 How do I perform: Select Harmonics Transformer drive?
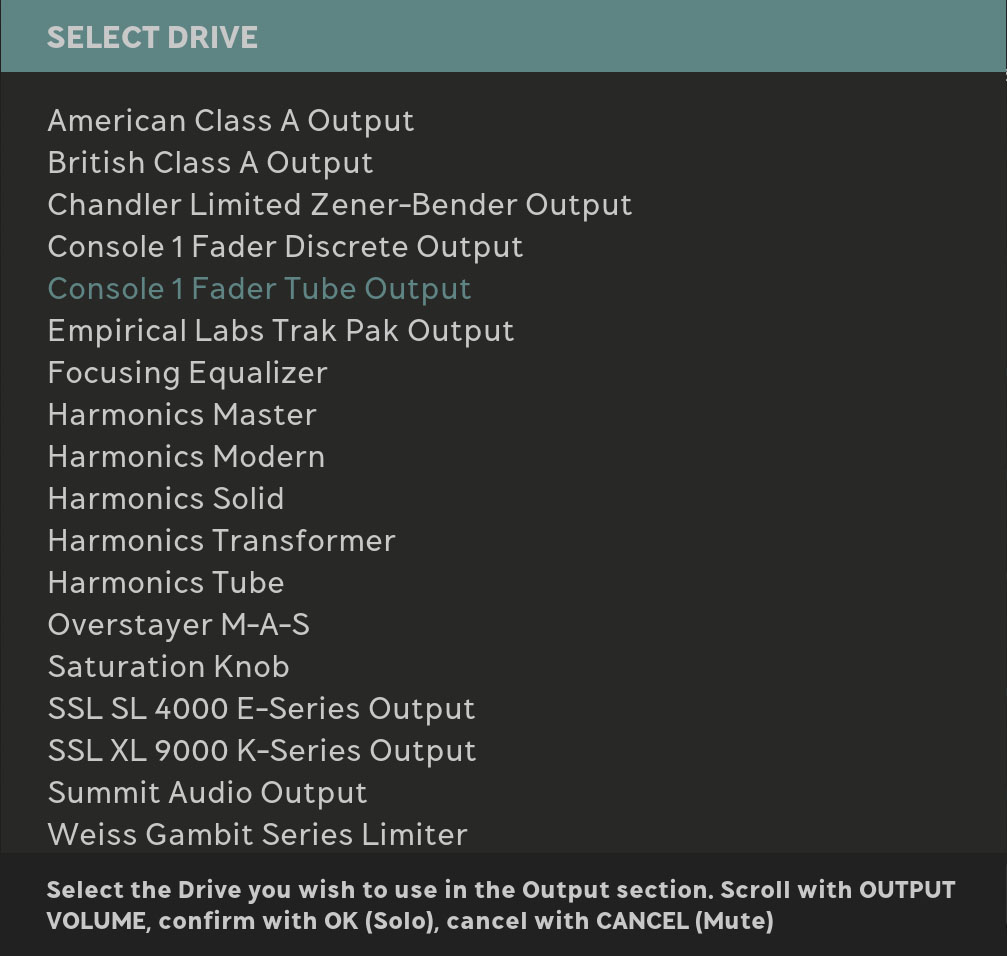(221, 541)
